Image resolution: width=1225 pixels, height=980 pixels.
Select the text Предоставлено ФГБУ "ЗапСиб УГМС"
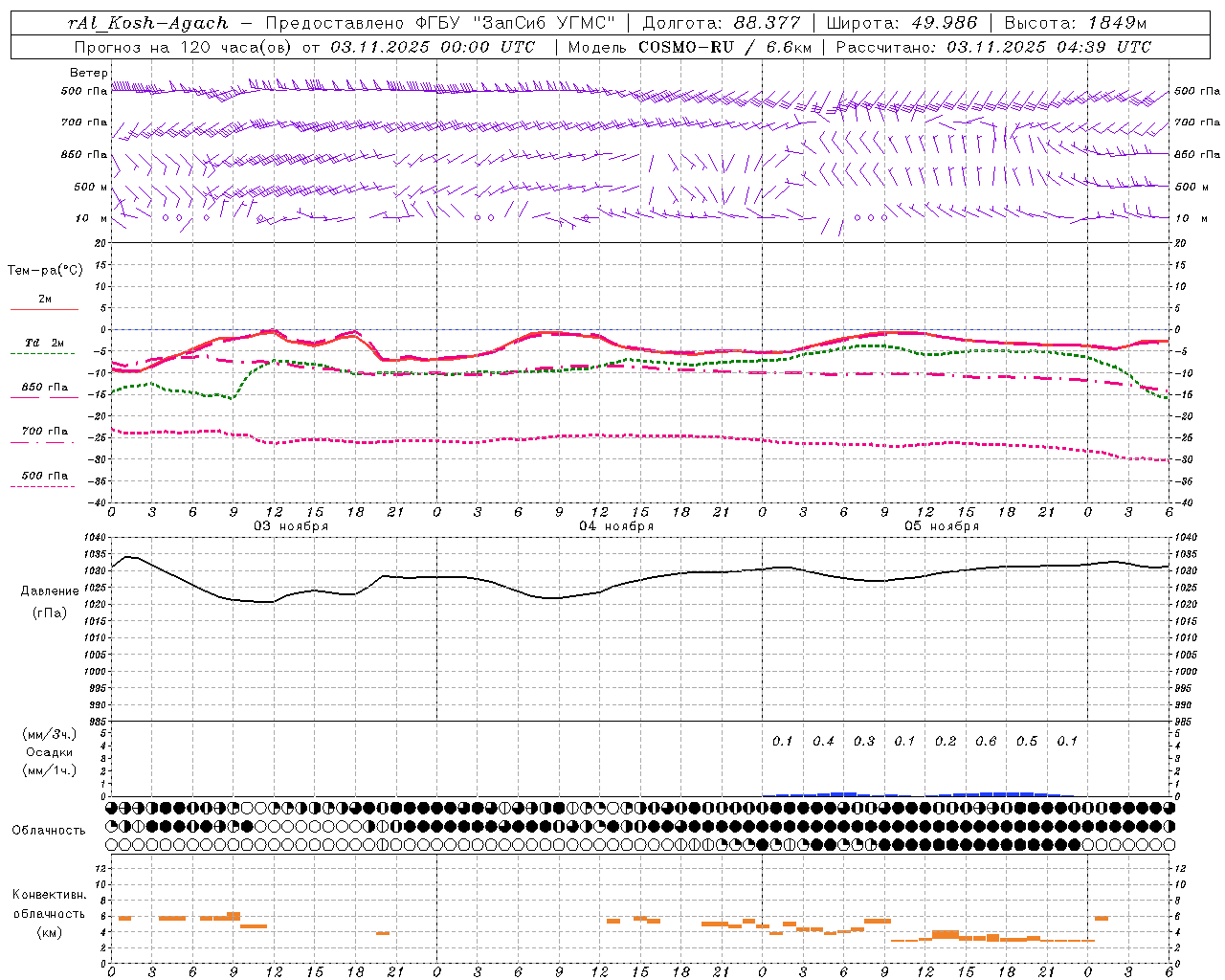click(439, 23)
